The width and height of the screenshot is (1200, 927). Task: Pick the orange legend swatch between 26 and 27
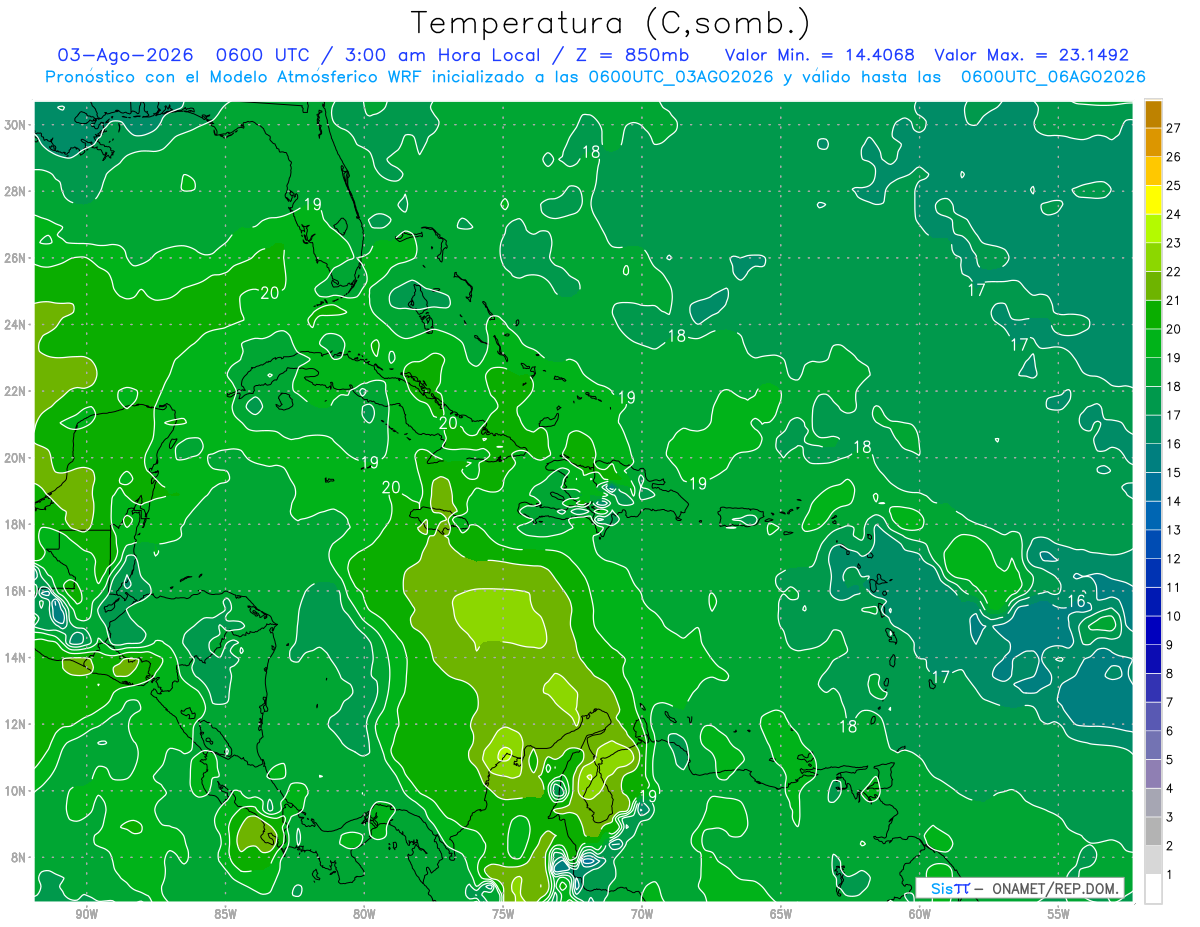coord(1153,142)
